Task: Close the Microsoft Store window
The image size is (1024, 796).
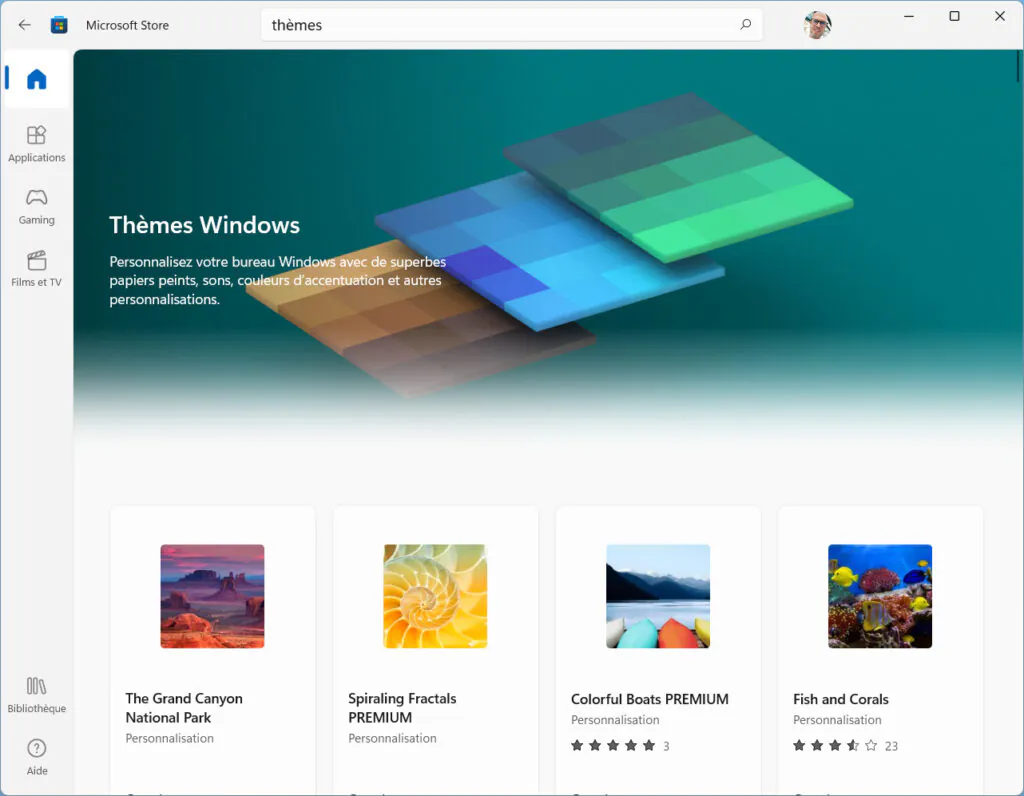Action: pyautogui.click(x=1000, y=16)
